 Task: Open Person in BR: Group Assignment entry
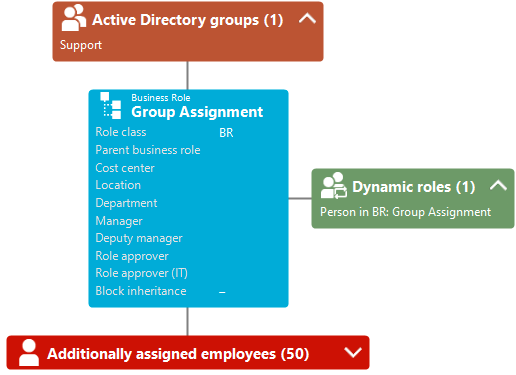(x=405, y=212)
